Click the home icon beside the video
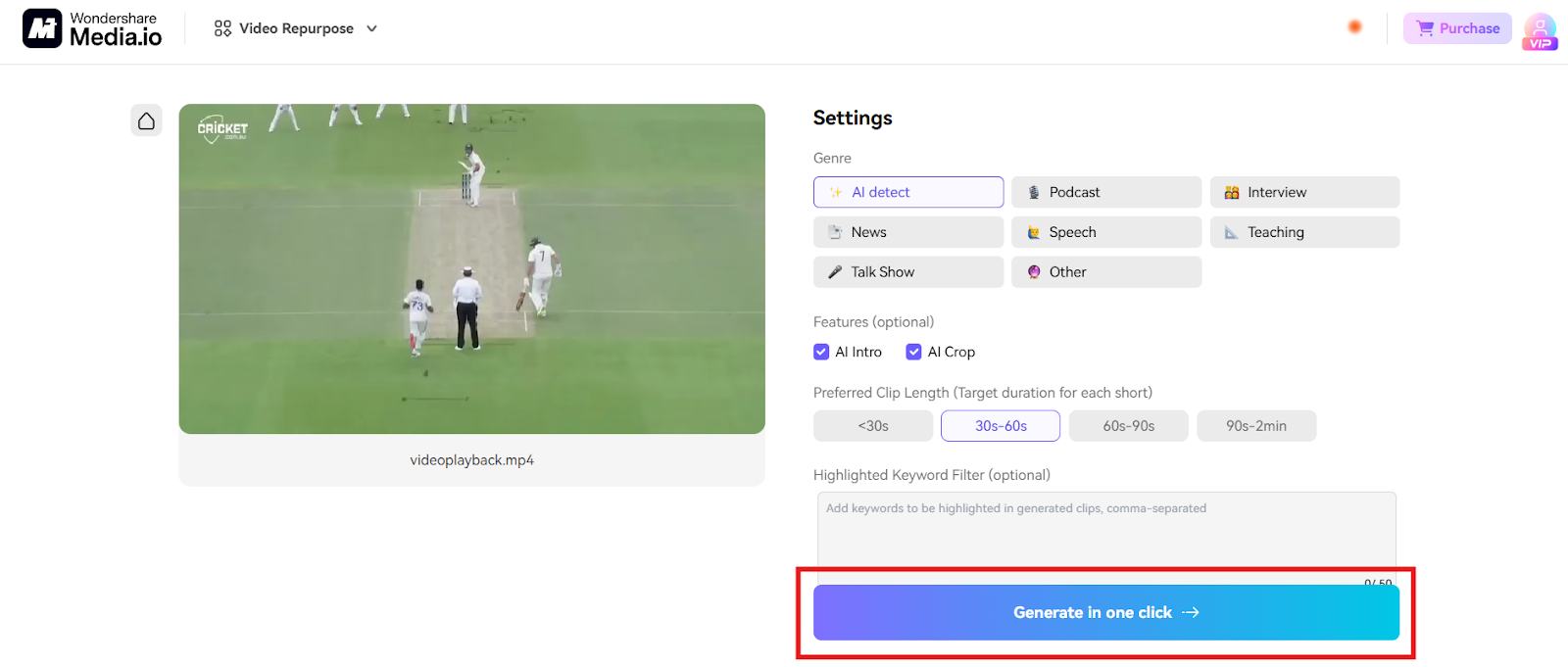Viewport: 1568px width, 667px height. click(146, 120)
